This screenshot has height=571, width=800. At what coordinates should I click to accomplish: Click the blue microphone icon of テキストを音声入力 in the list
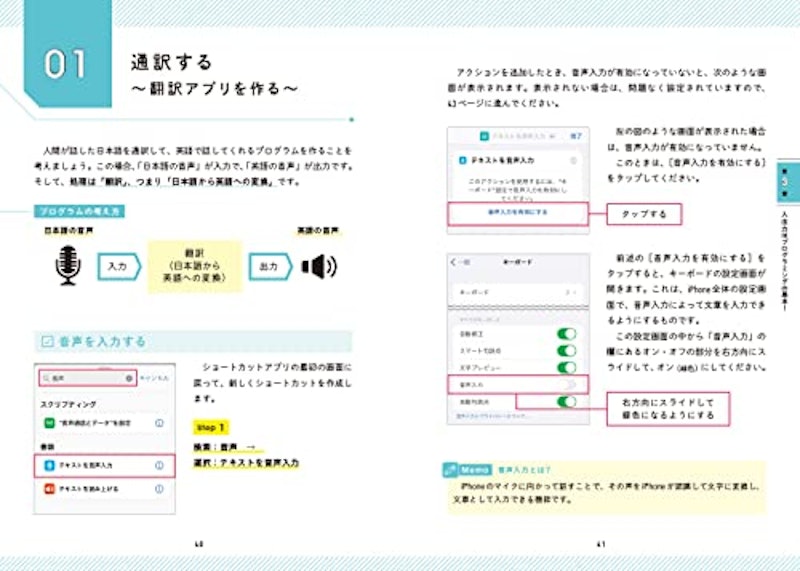49,465
